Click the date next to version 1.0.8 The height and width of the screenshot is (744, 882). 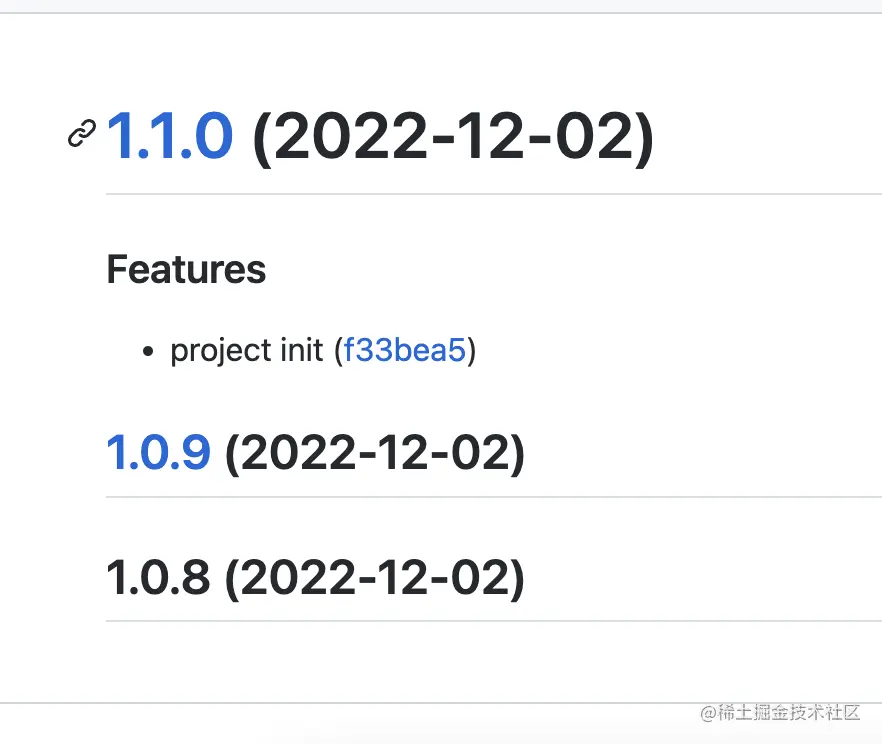(x=375, y=579)
